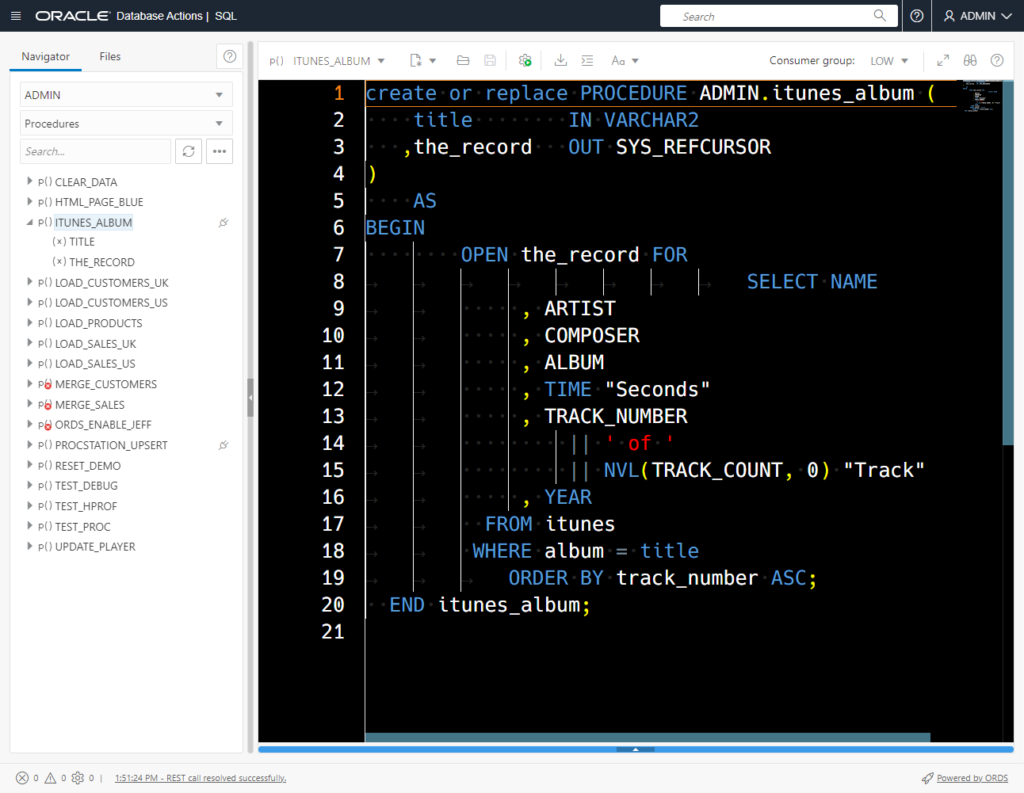The height and width of the screenshot is (793, 1024).
Task: Click the save disk icon
Action: coord(490,61)
